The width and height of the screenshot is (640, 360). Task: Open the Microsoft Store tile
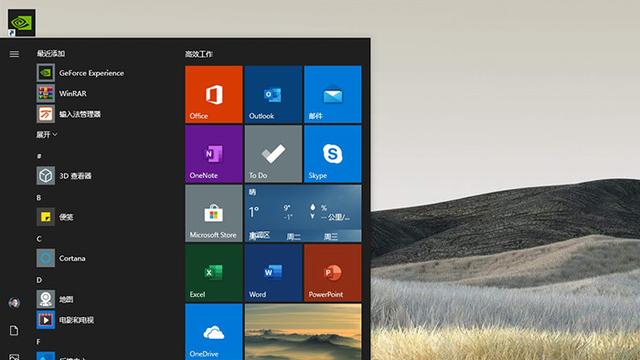214,213
